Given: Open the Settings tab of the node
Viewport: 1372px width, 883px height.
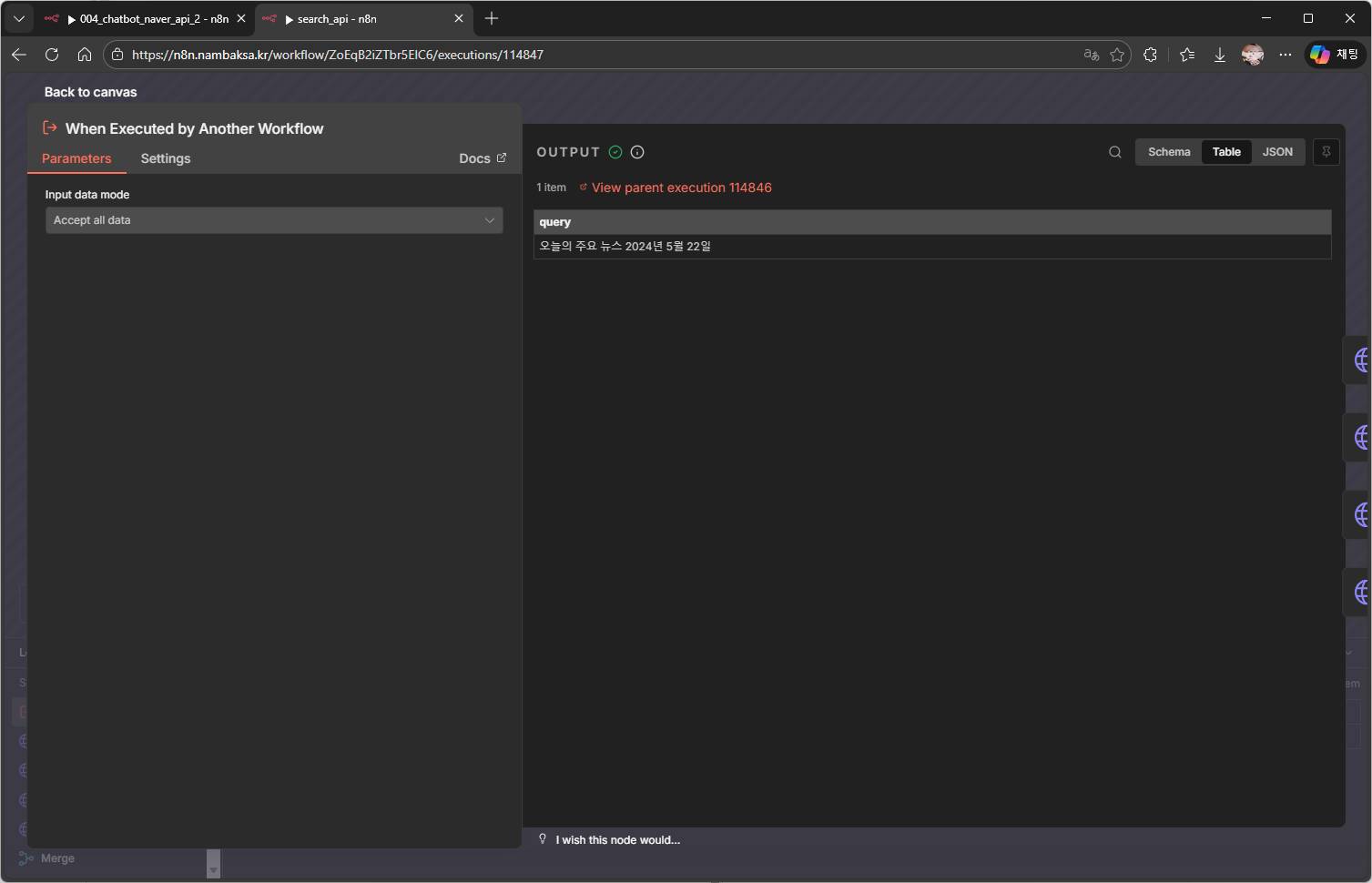Looking at the screenshot, I should click(166, 158).
